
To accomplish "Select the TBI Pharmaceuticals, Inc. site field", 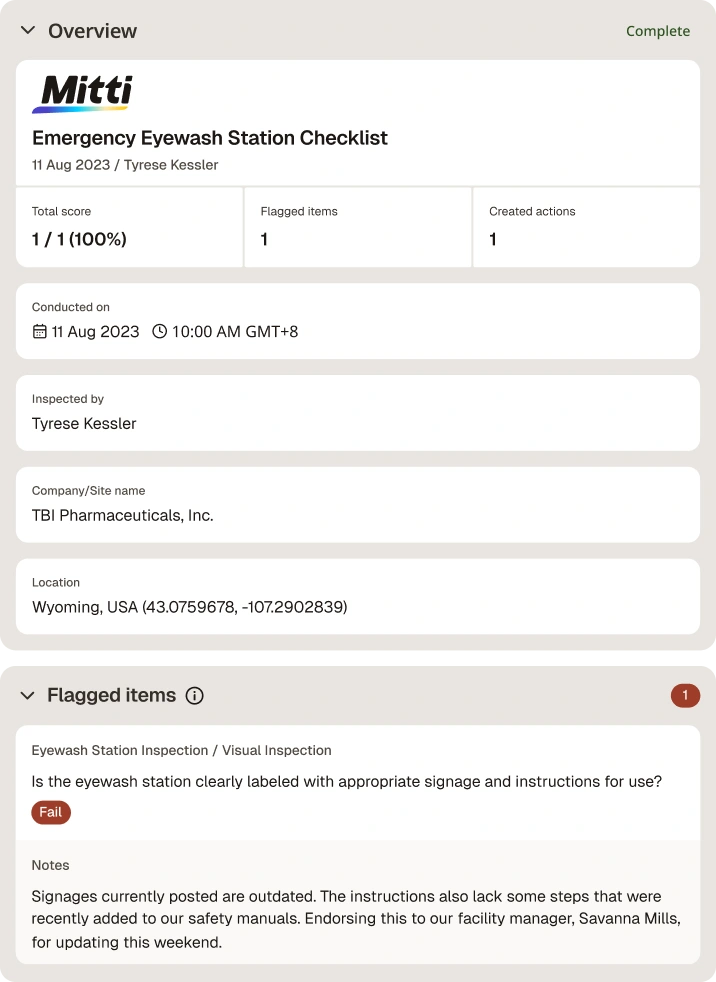I will (x=358, y=505).
